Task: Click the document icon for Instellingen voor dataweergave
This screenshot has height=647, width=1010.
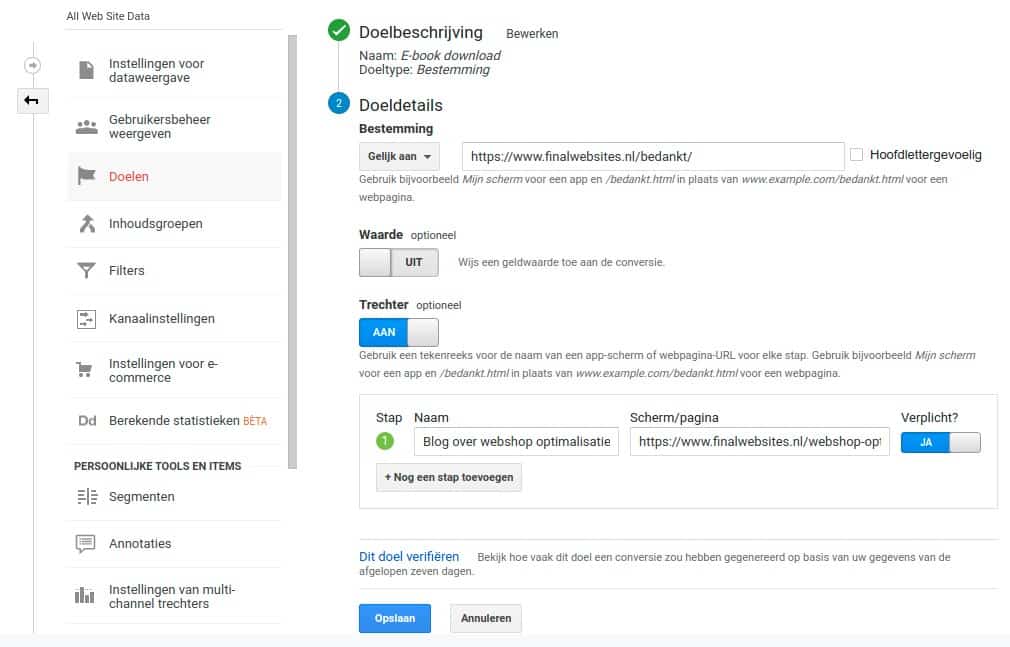Action: 87,70
